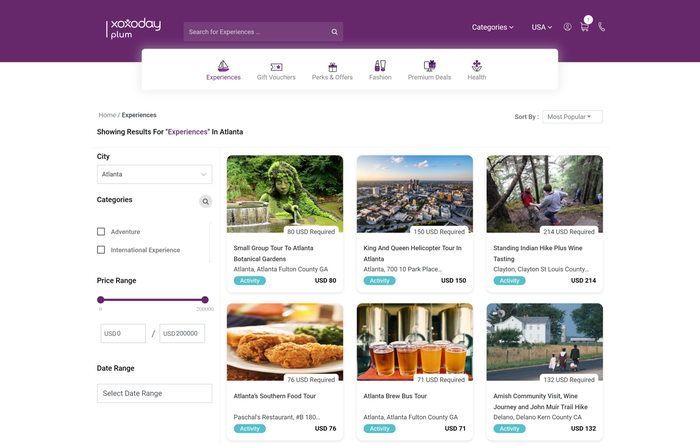The height and width of the screenshot is (446, 700).
Task: Check the Adventure category checkbox
Action: click(x=101, y=232)
